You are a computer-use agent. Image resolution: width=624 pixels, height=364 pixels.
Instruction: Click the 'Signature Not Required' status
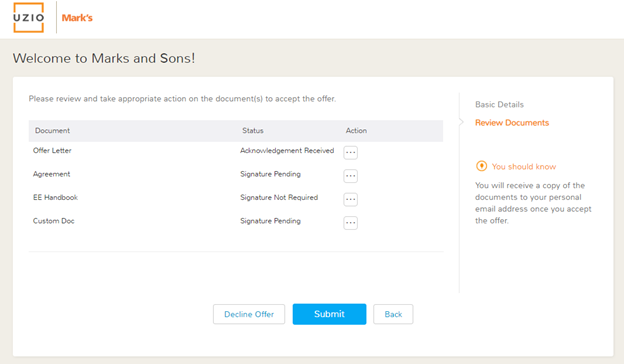pos(279,197)
